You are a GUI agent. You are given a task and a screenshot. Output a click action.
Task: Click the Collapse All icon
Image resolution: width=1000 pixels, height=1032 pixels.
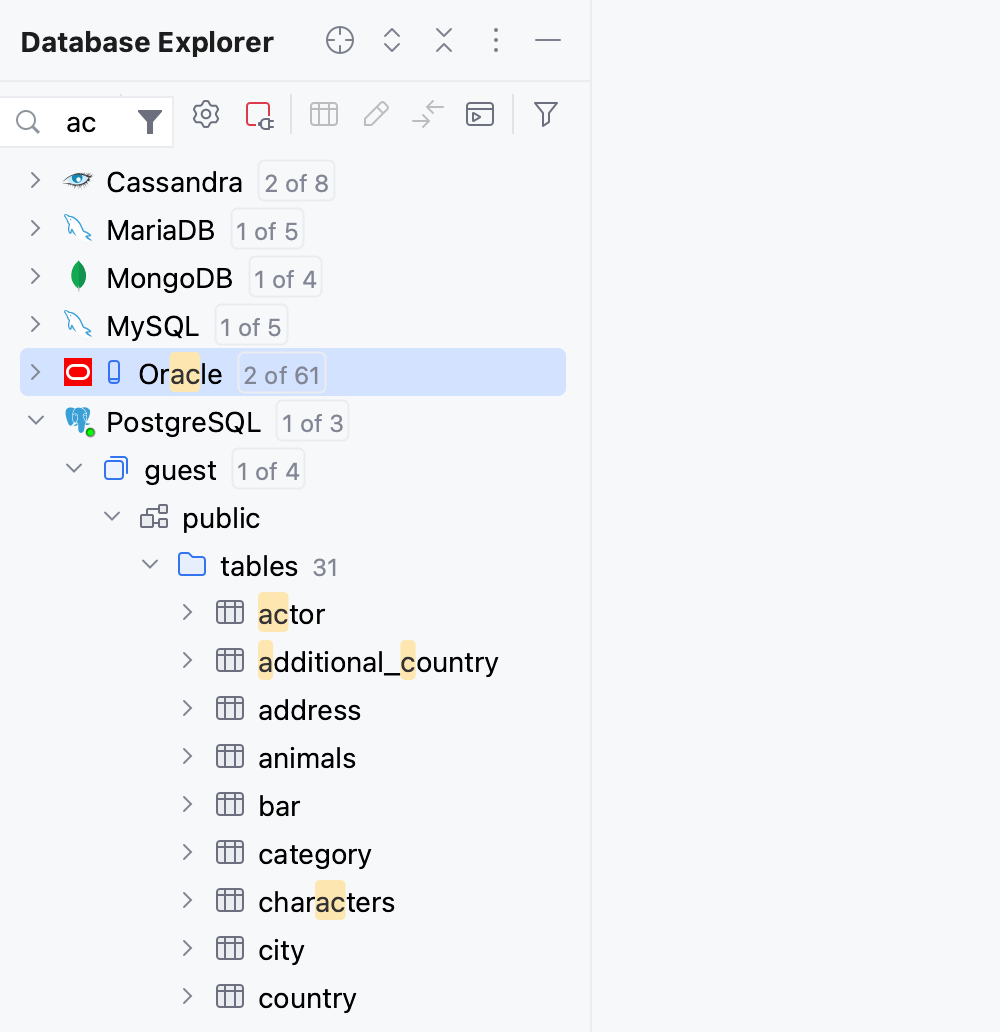(443, 41)
